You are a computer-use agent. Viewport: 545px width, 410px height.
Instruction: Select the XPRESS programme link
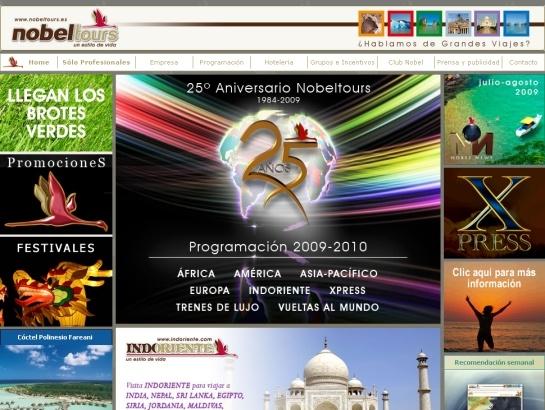(347, 290)
